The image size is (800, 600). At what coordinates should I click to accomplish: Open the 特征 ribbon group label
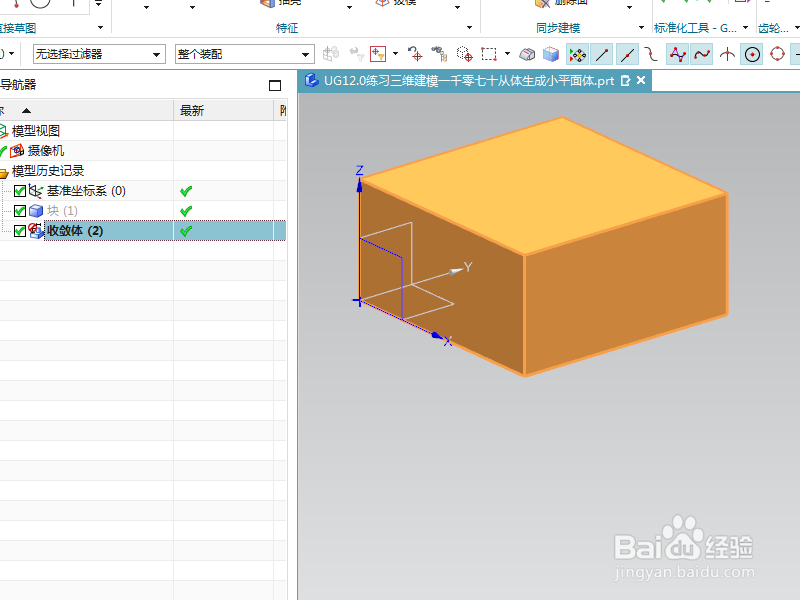tap(287, 28)
